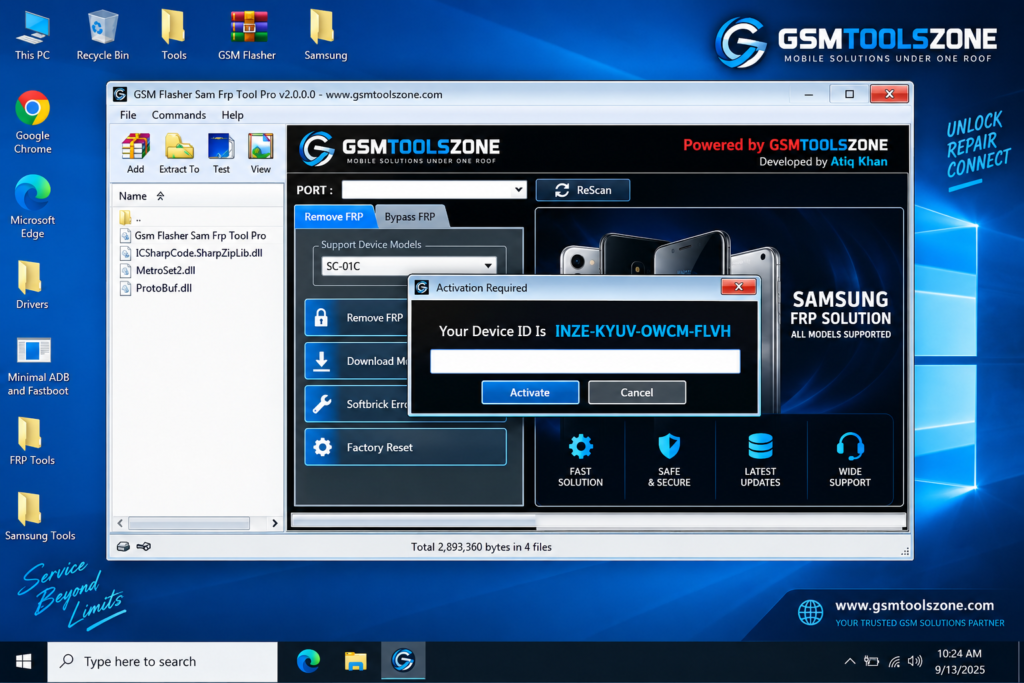Click the Extract To toolbar icon
Viewport: 1024px width, 683px height.
click(x=179, y=153)
